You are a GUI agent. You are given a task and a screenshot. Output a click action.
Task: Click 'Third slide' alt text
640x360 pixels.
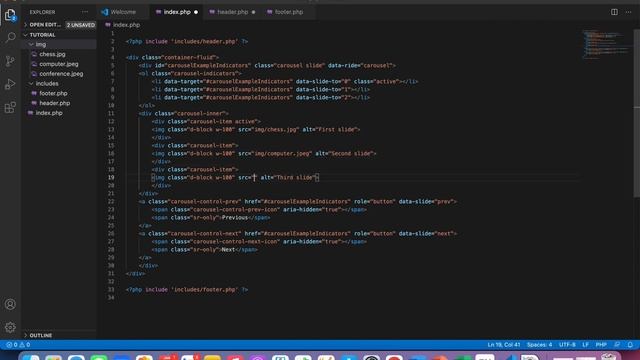295,178
